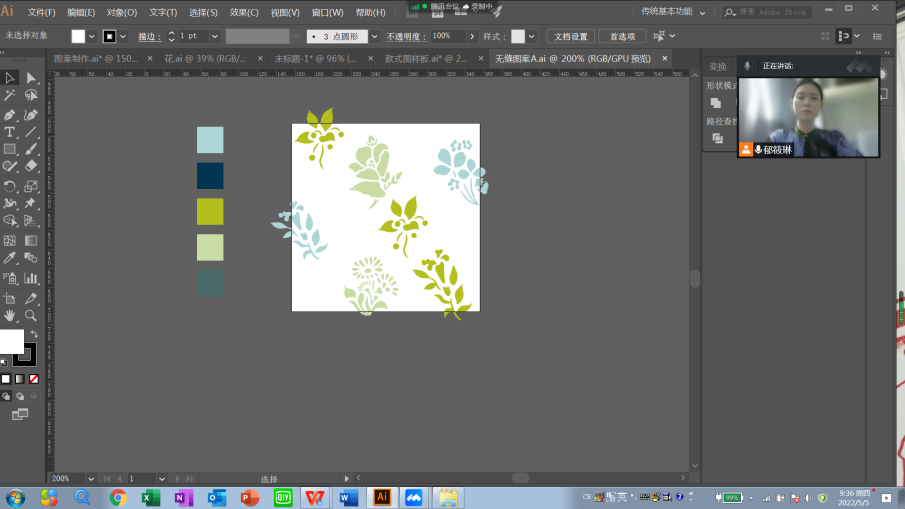Click the 首选项 button

point(622,36)
